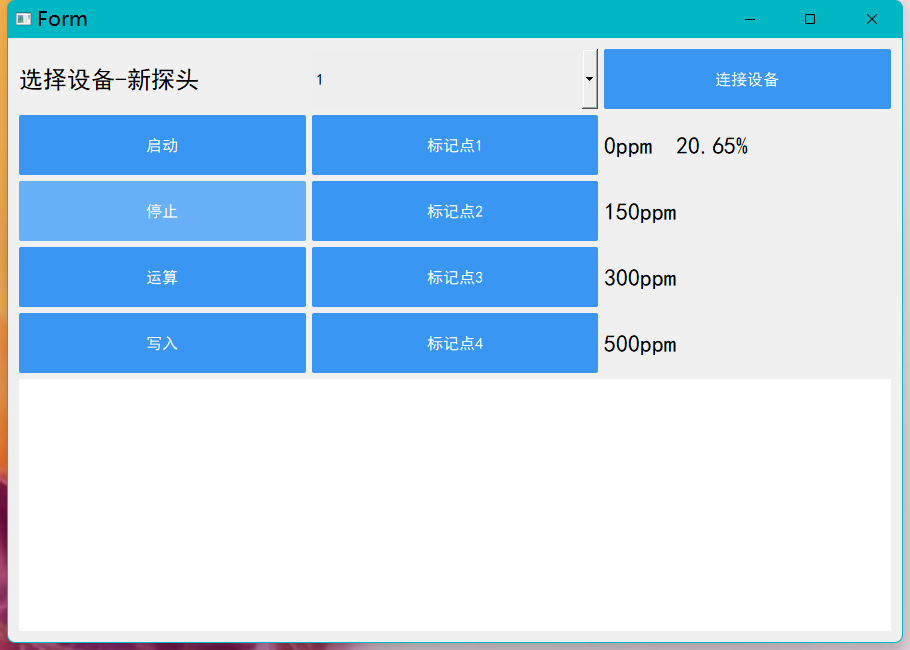Image resolution: width=910 pixels, height=650 pixels.
Task: Run the calculation with the 运算 button
Action: pyautogui.click(x=162, y=277)
